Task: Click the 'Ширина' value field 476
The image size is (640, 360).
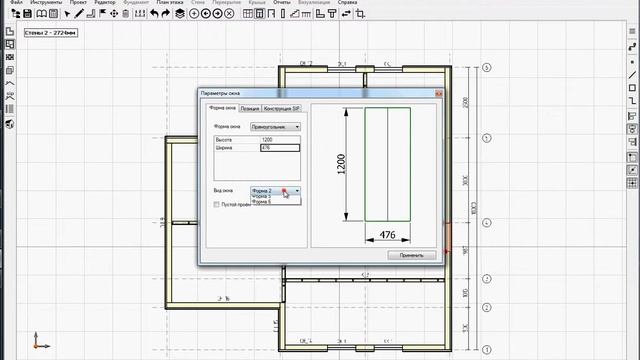Action: point(280,148)
